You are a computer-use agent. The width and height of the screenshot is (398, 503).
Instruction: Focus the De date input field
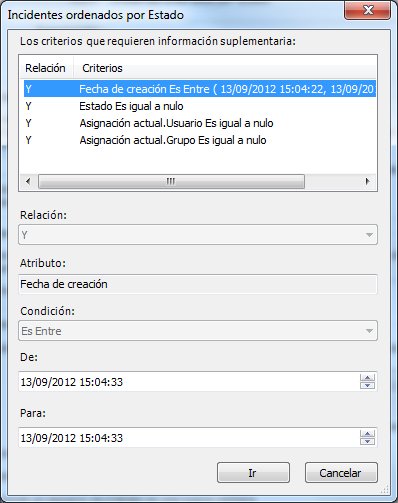pos(189,382)
